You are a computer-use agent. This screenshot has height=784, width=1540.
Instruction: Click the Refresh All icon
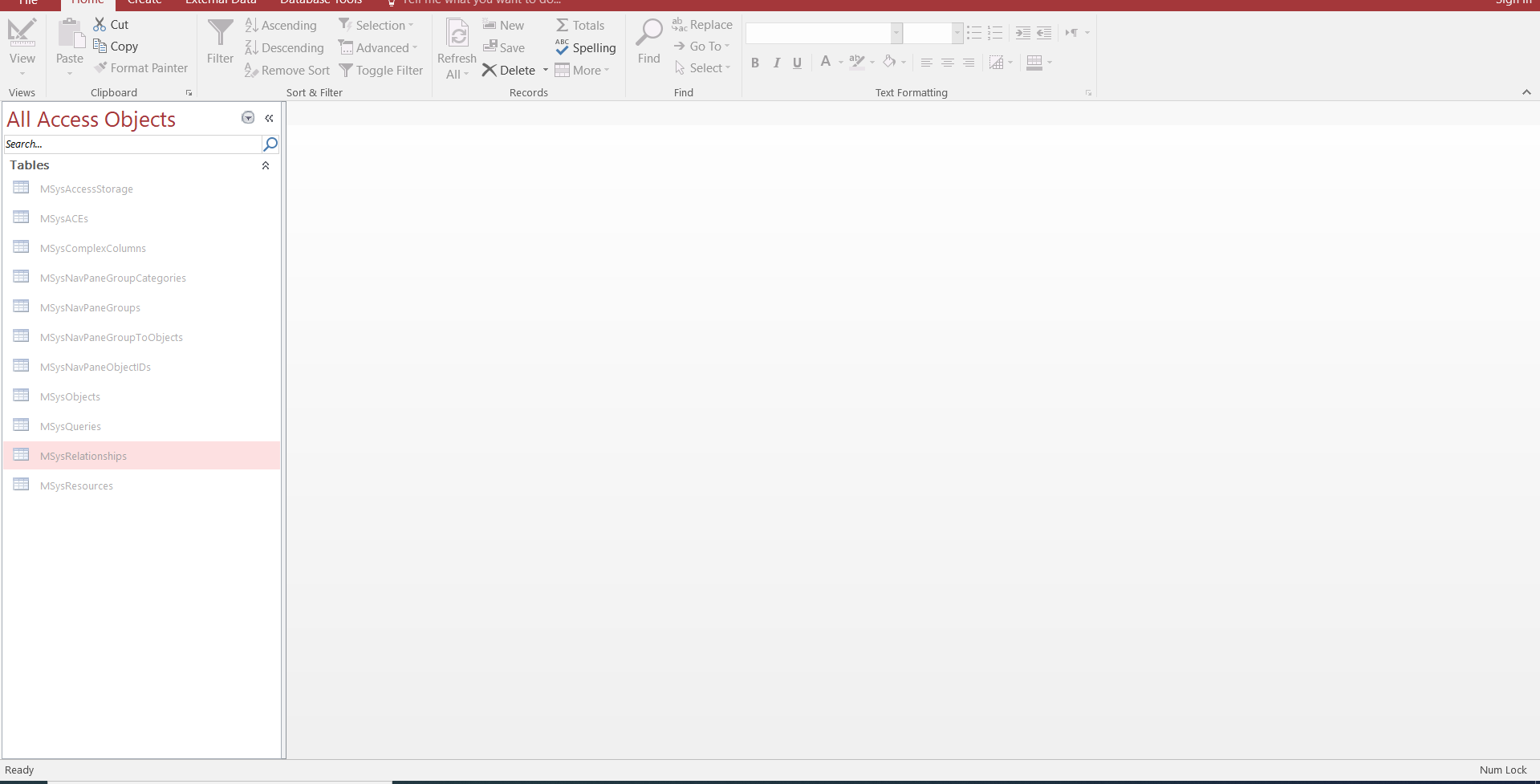[457, 34]
